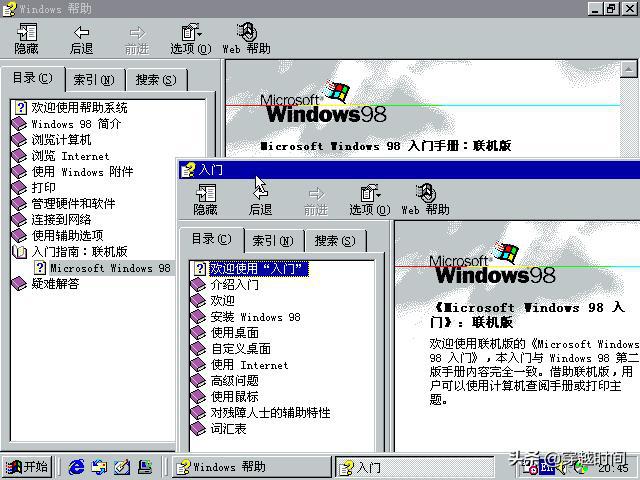The height and width of the screenshot is (480, 640).
Task: Switch to 目录 tab in 入门 window
Action: (x=212, y=239)
